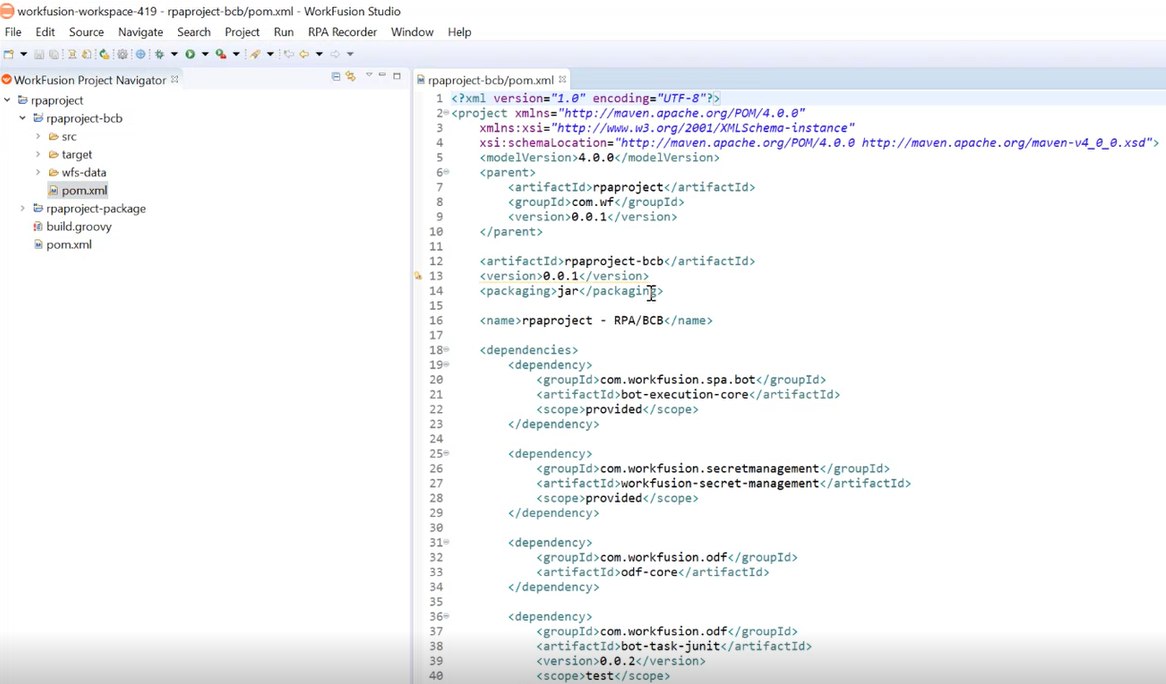Click the Last Edit Location icon

pos(289,54)
